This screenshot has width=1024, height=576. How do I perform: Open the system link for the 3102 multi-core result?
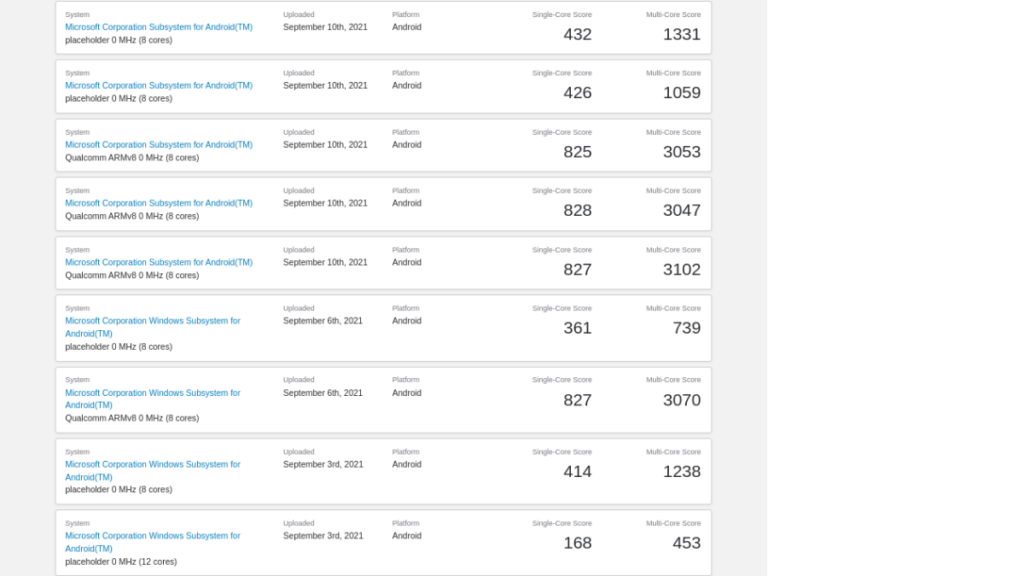158,262
